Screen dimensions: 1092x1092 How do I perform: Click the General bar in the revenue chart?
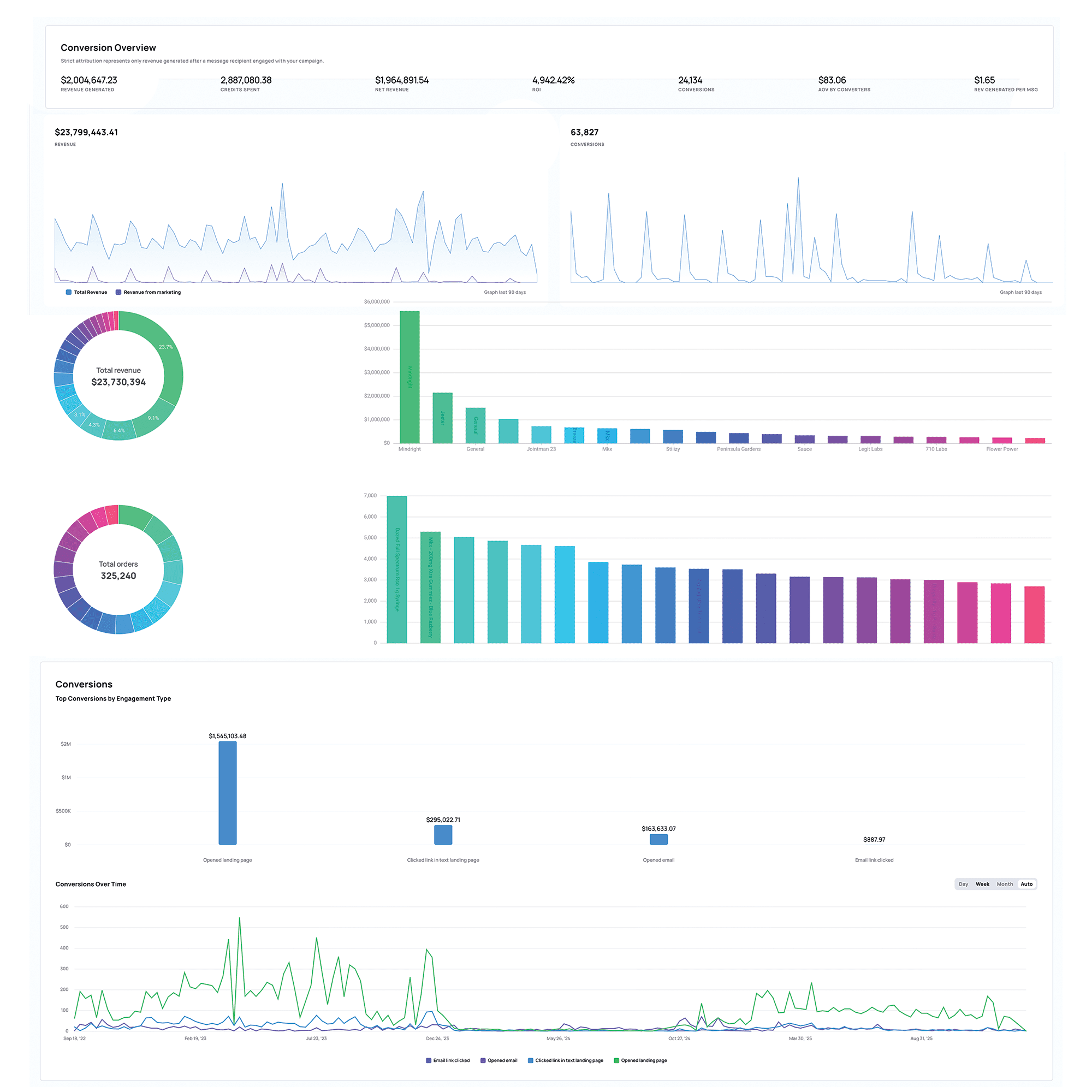(476, 425)
